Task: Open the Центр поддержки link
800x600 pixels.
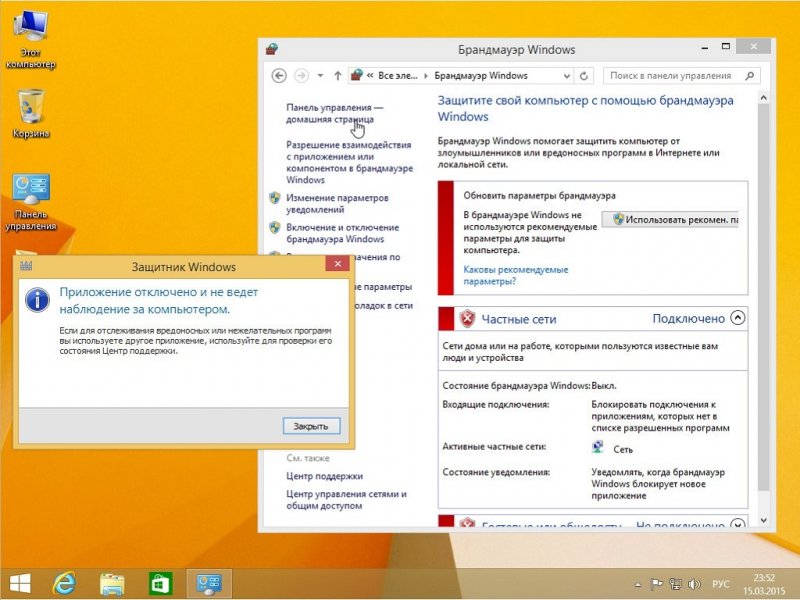Action: (324, 476)
